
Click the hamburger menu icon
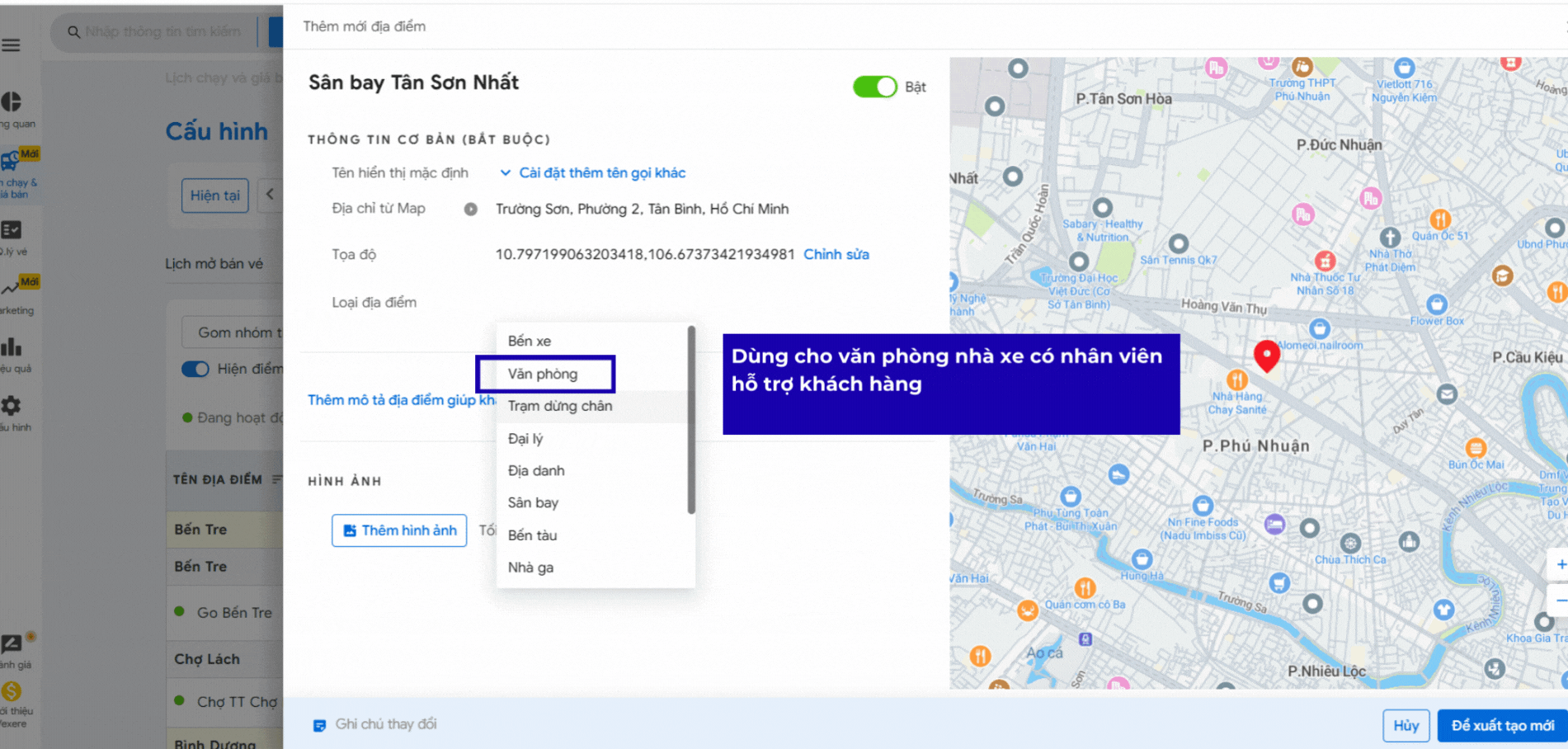coord(11,45)
